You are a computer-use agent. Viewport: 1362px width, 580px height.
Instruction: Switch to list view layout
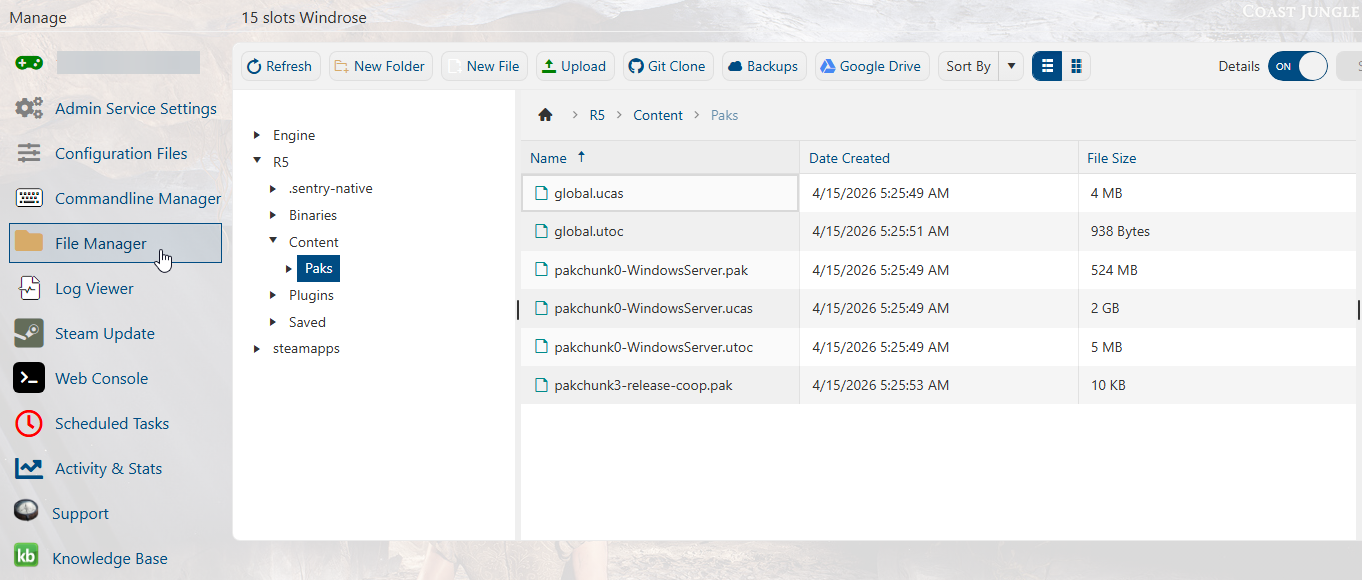click(x=1047, y=66)
